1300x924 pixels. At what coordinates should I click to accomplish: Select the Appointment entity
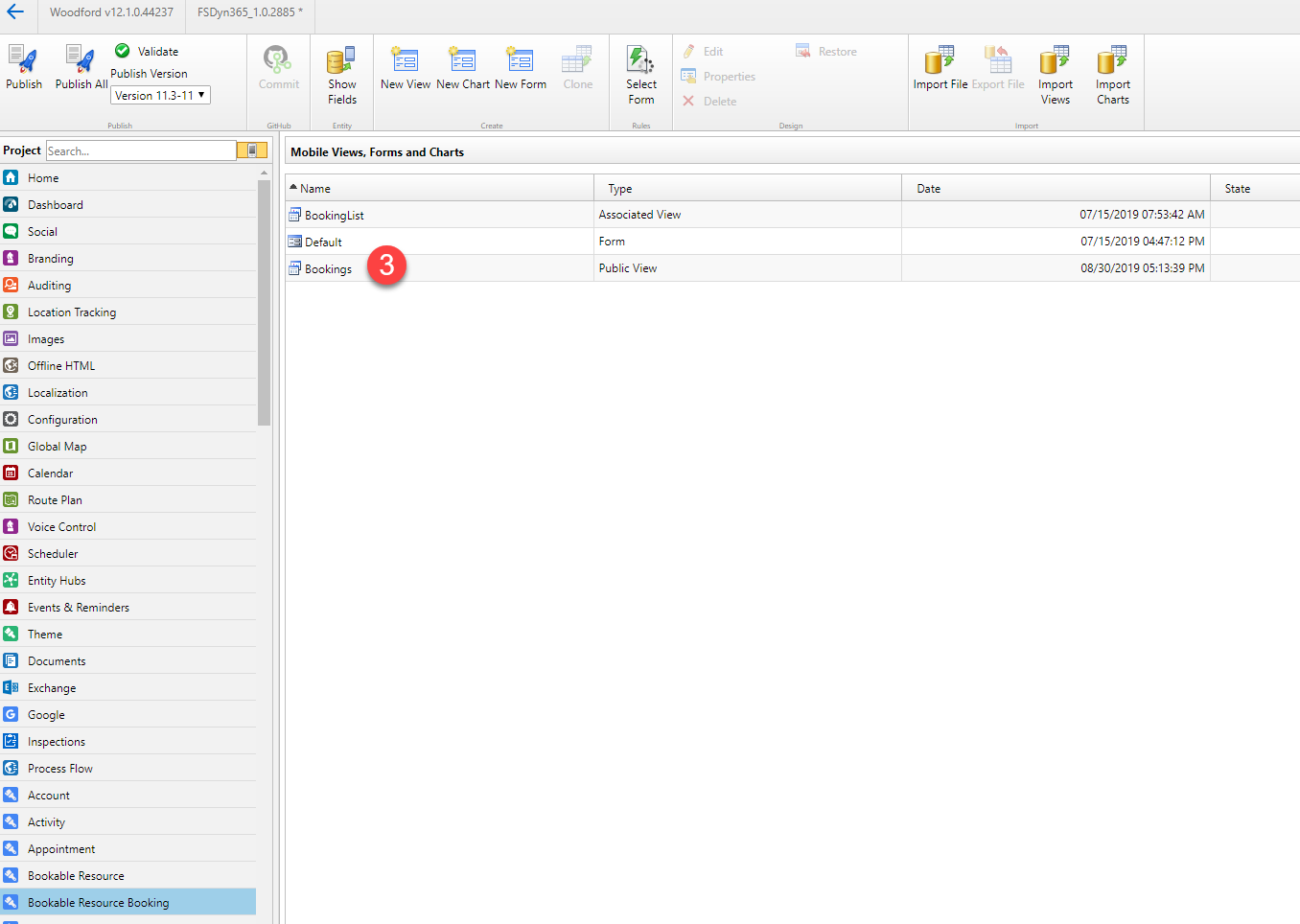128,849
